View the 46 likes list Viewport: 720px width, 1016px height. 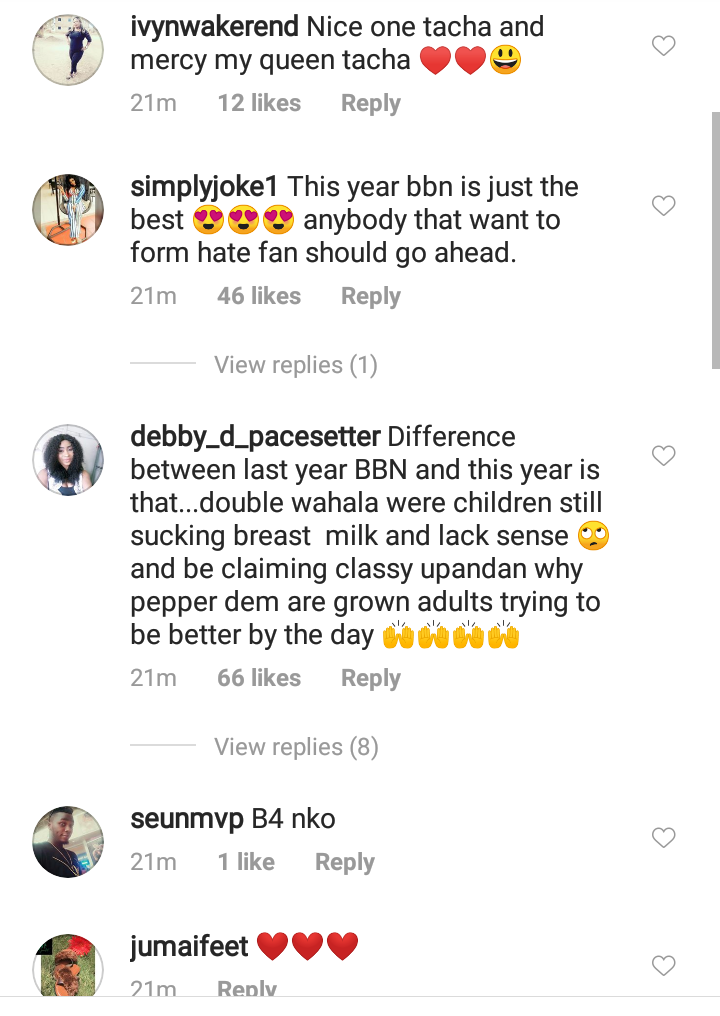pyautogui.click(x=259, y=296)
